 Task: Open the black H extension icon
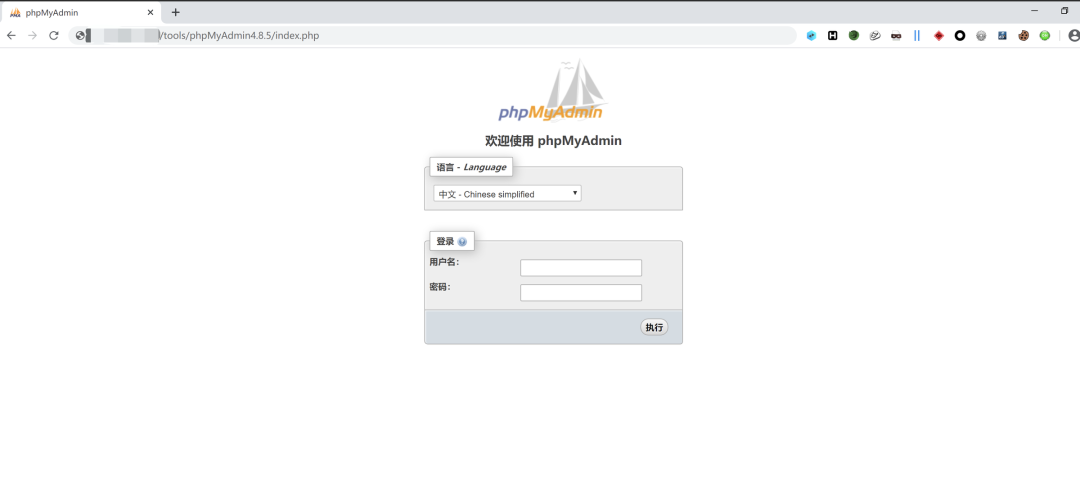[x=832, y=35]
